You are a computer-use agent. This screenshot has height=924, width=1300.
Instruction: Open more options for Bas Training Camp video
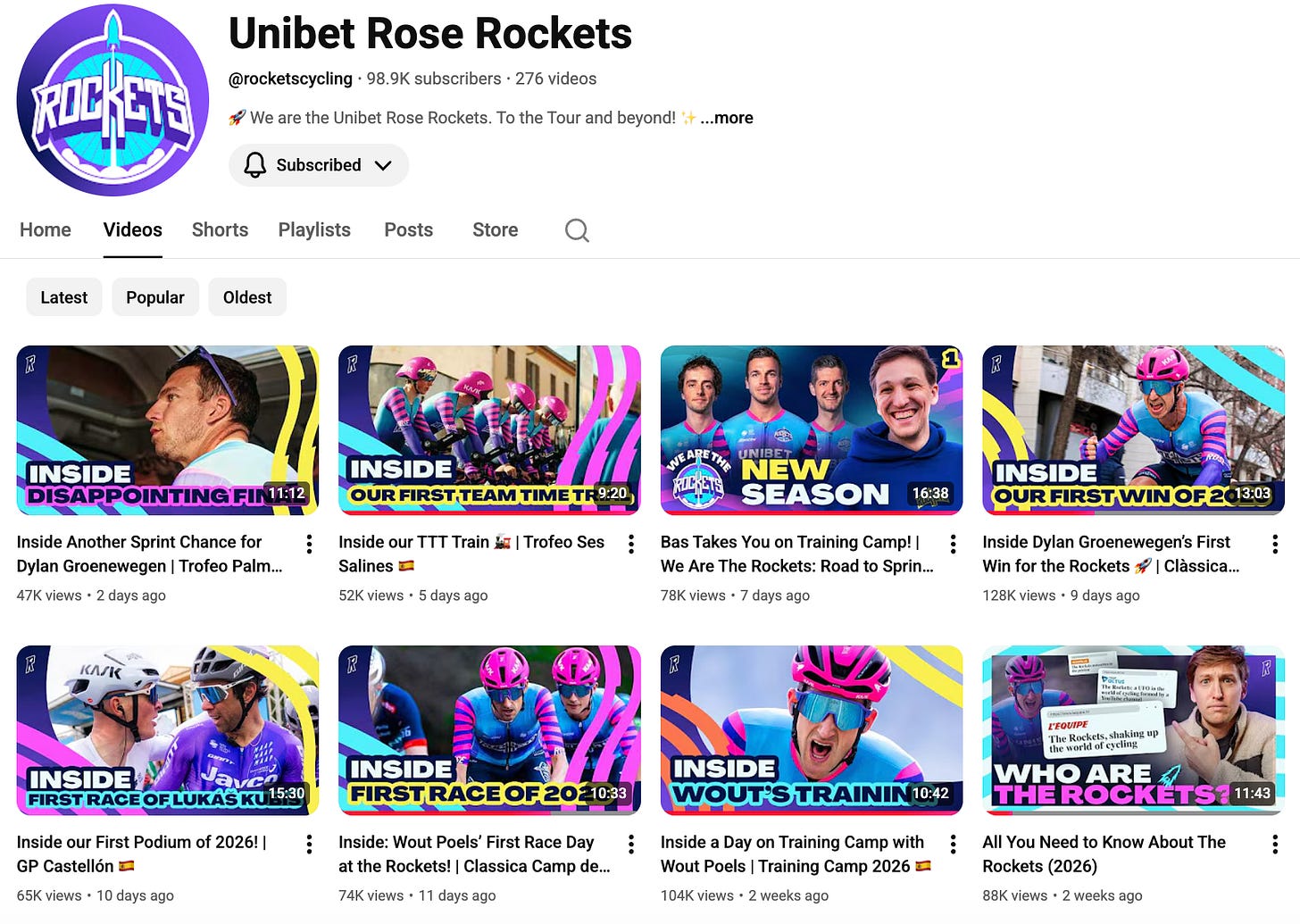point(953,544)
